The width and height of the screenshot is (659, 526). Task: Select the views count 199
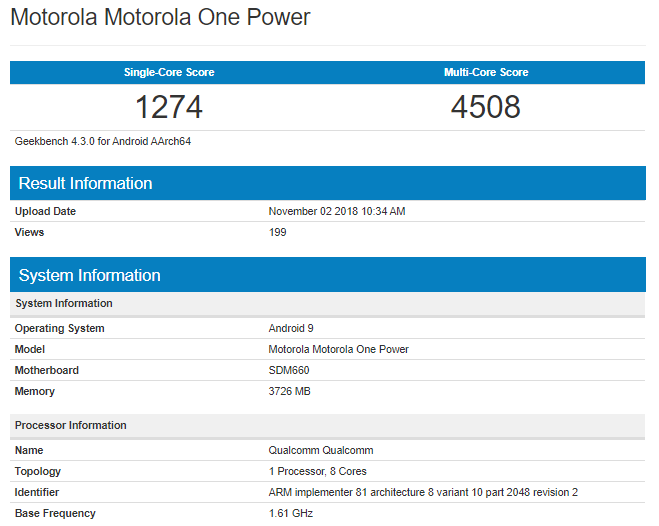tap(277, 232)
